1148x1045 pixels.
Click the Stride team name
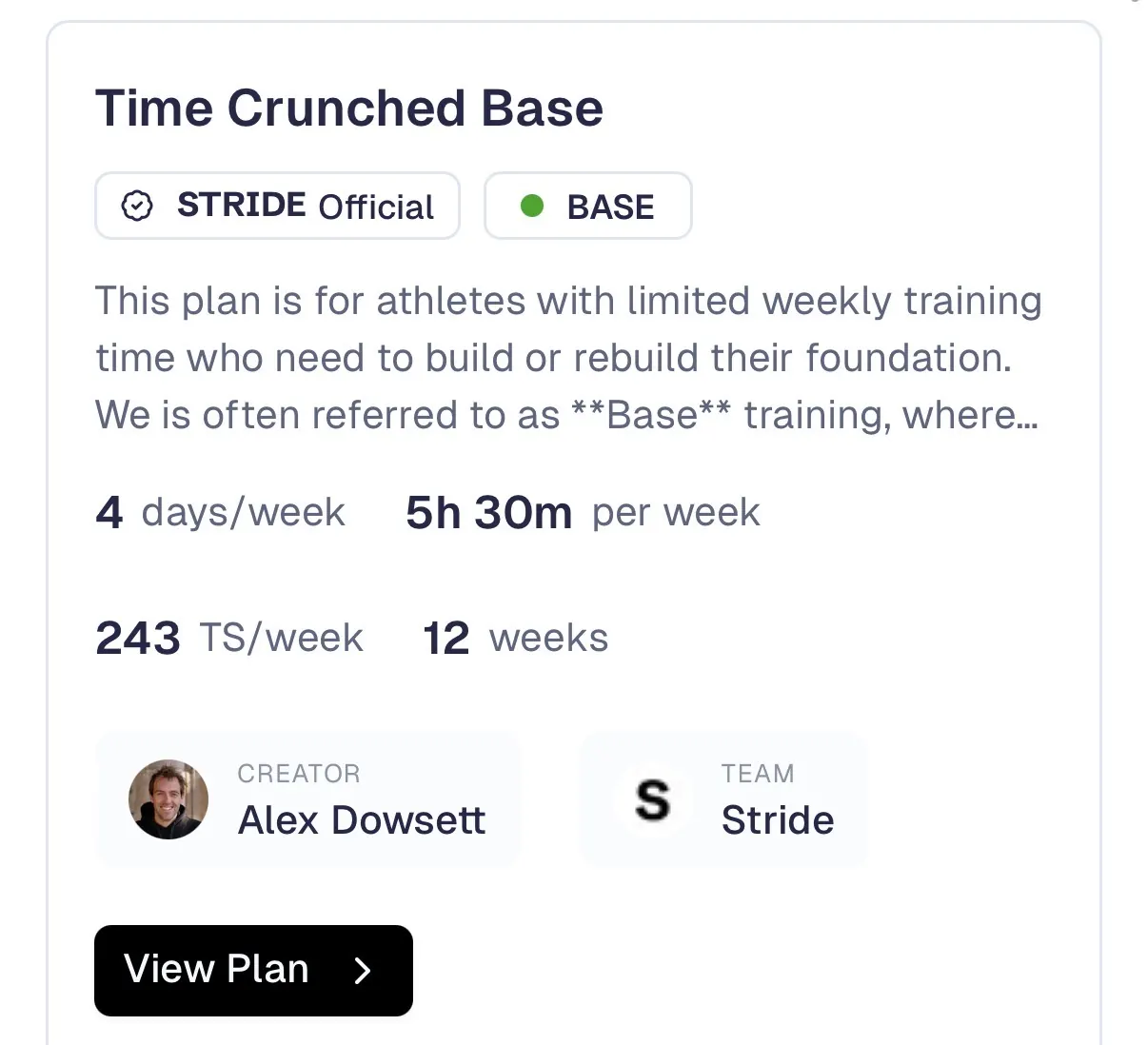pos(778,820)
